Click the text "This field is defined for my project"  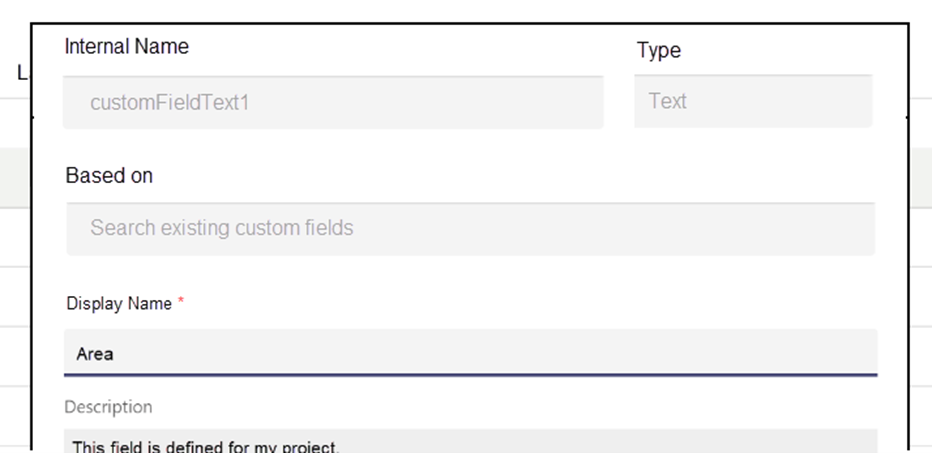(205, 446)
